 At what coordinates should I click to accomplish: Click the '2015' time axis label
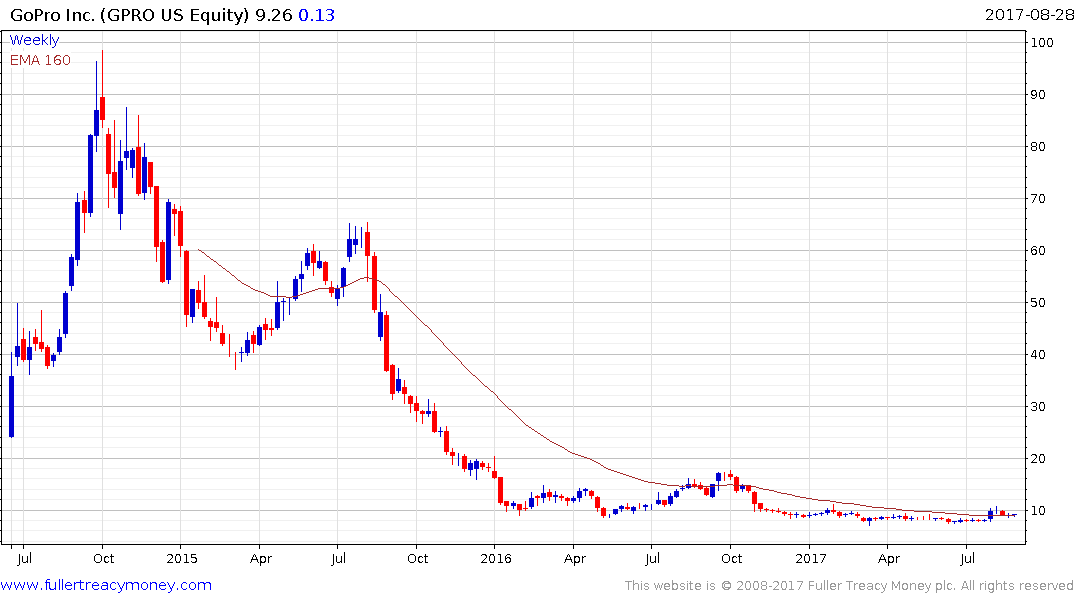[182, 559]
